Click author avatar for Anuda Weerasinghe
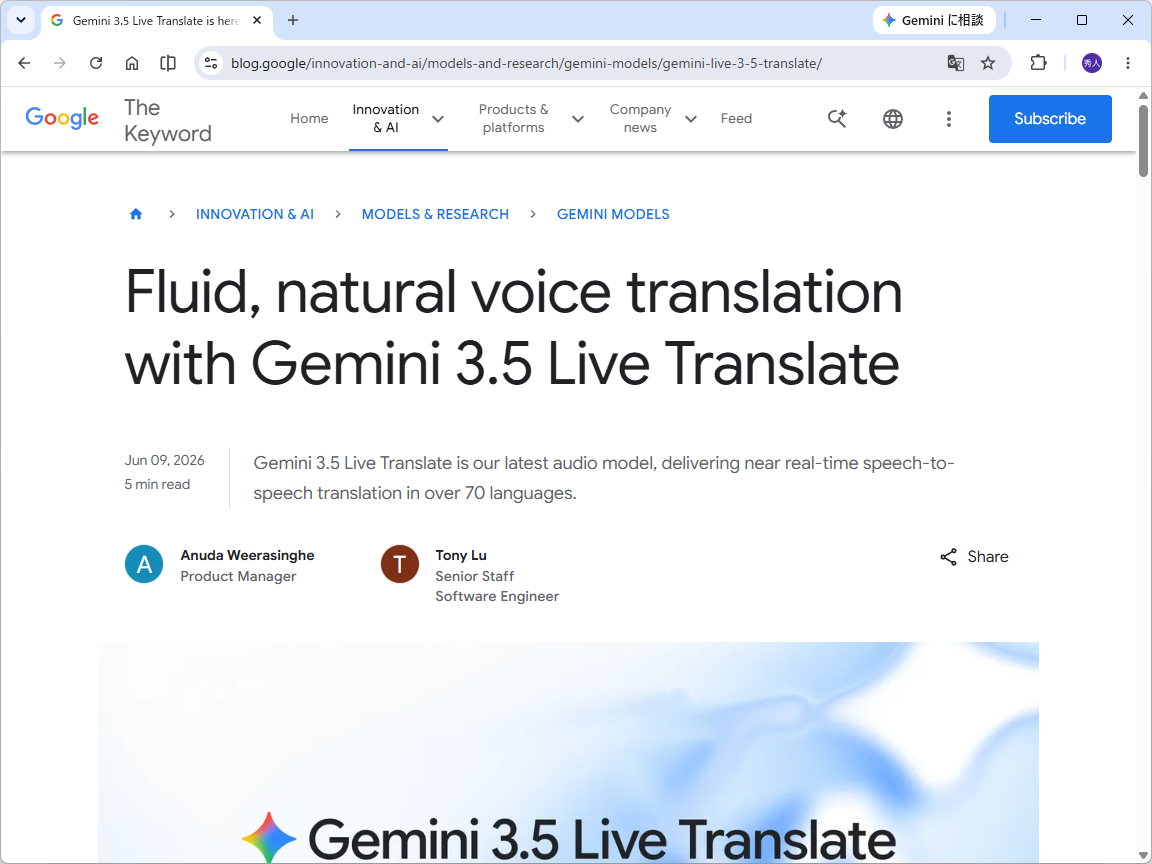This screenshot has width=1152, height=864. (144, 564)
